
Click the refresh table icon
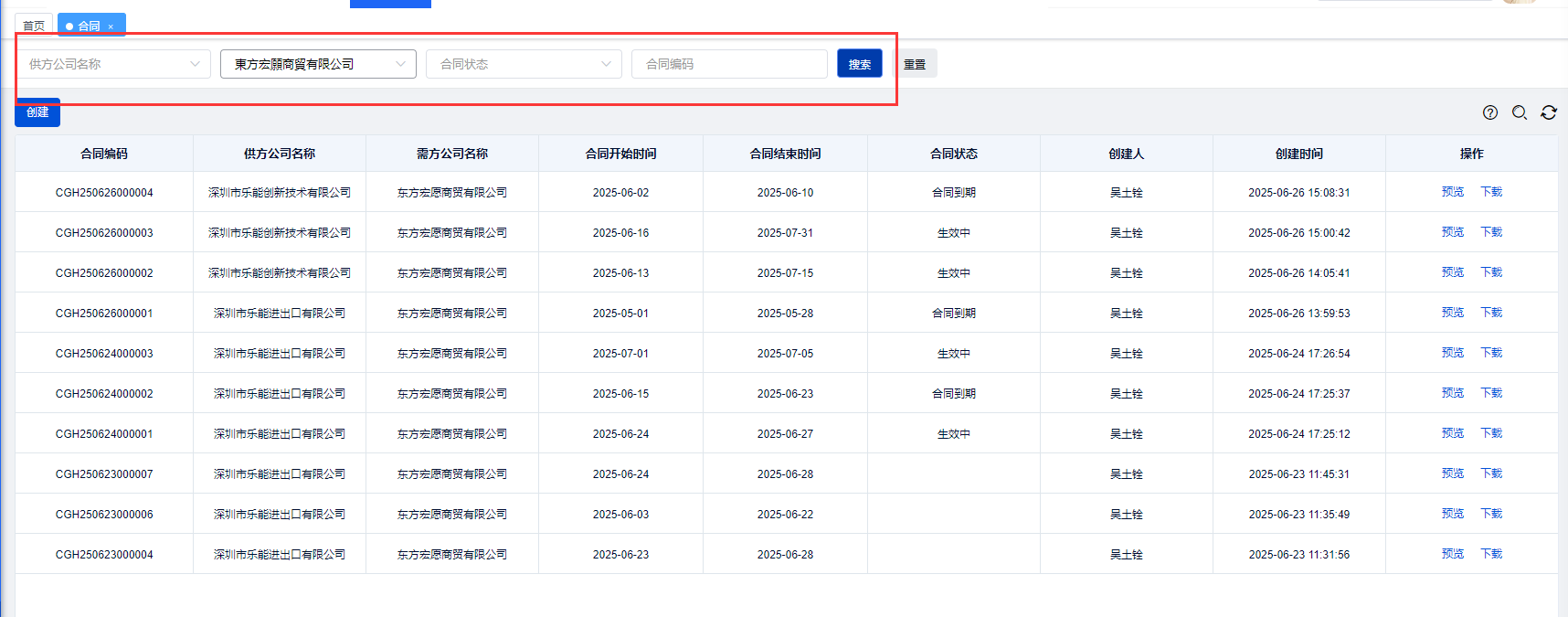(1549, 112)
